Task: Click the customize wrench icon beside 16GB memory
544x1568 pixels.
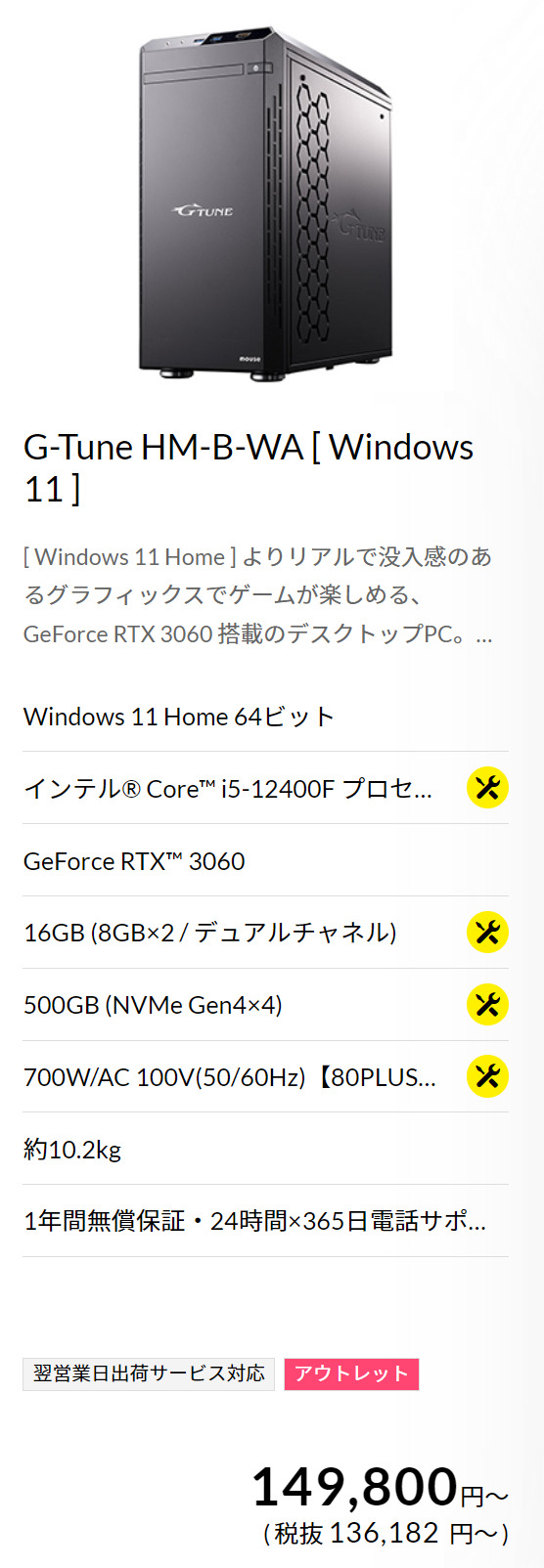Action: (x=487, y=933)
